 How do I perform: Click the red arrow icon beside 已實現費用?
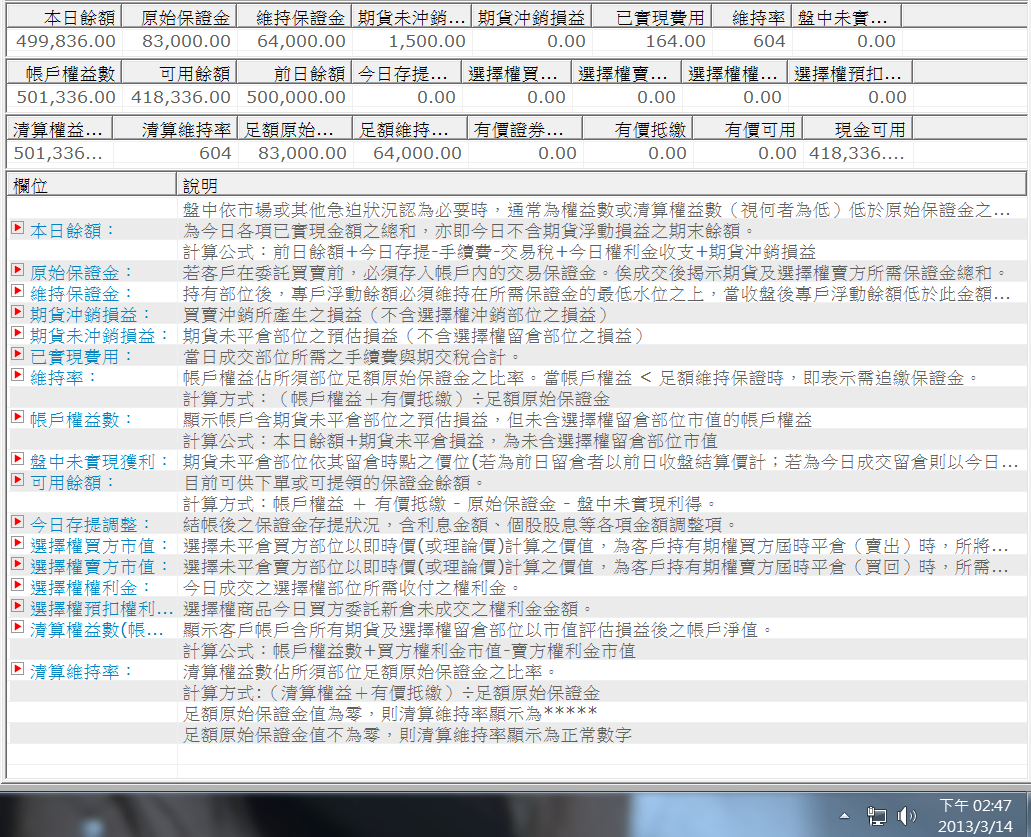[x=18, y=354]
